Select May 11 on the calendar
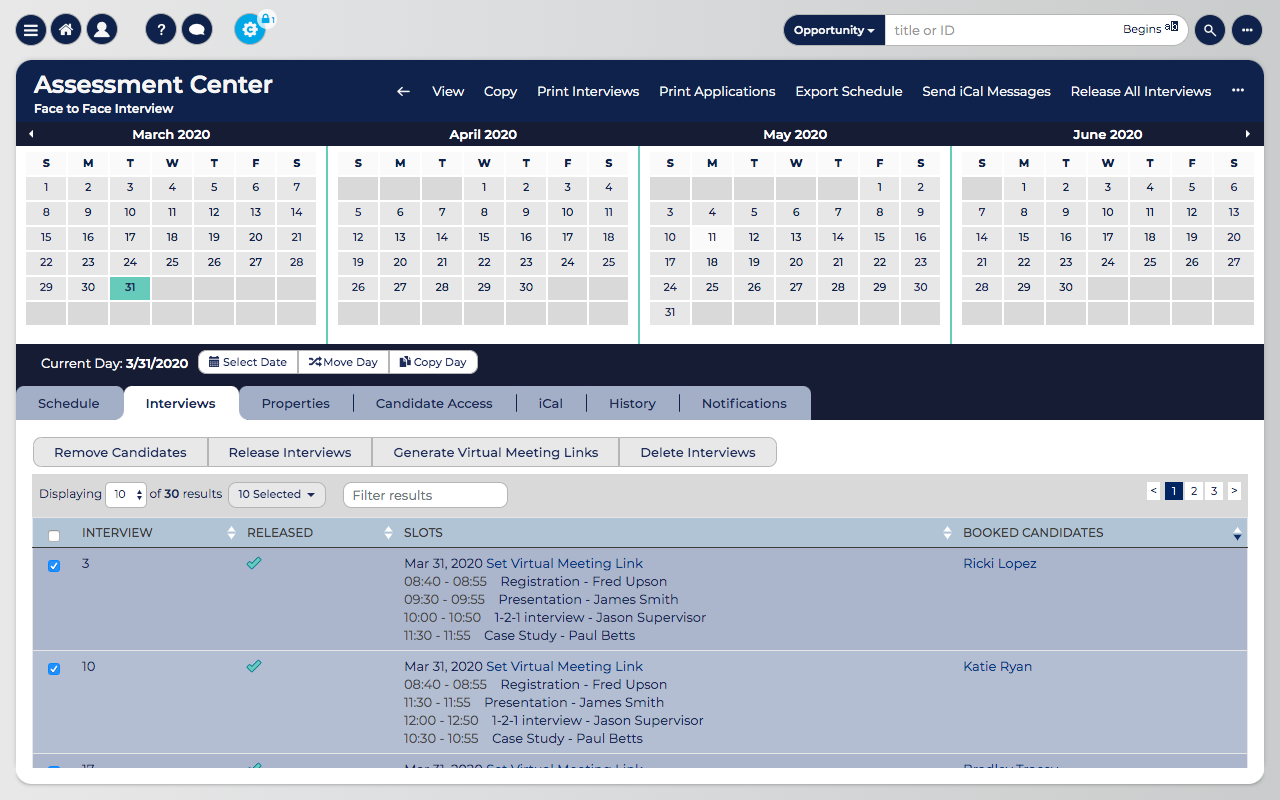 (x=712, y=237)
